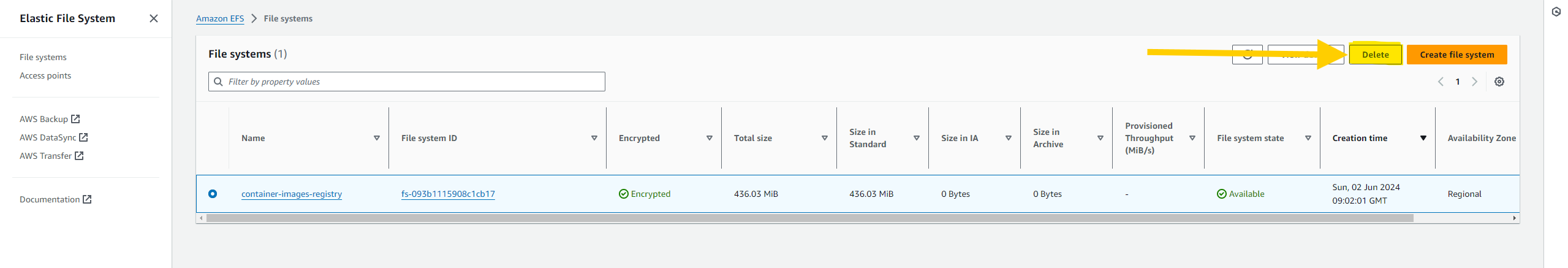Sort by Creation time column arrow

coord(1423,138)
